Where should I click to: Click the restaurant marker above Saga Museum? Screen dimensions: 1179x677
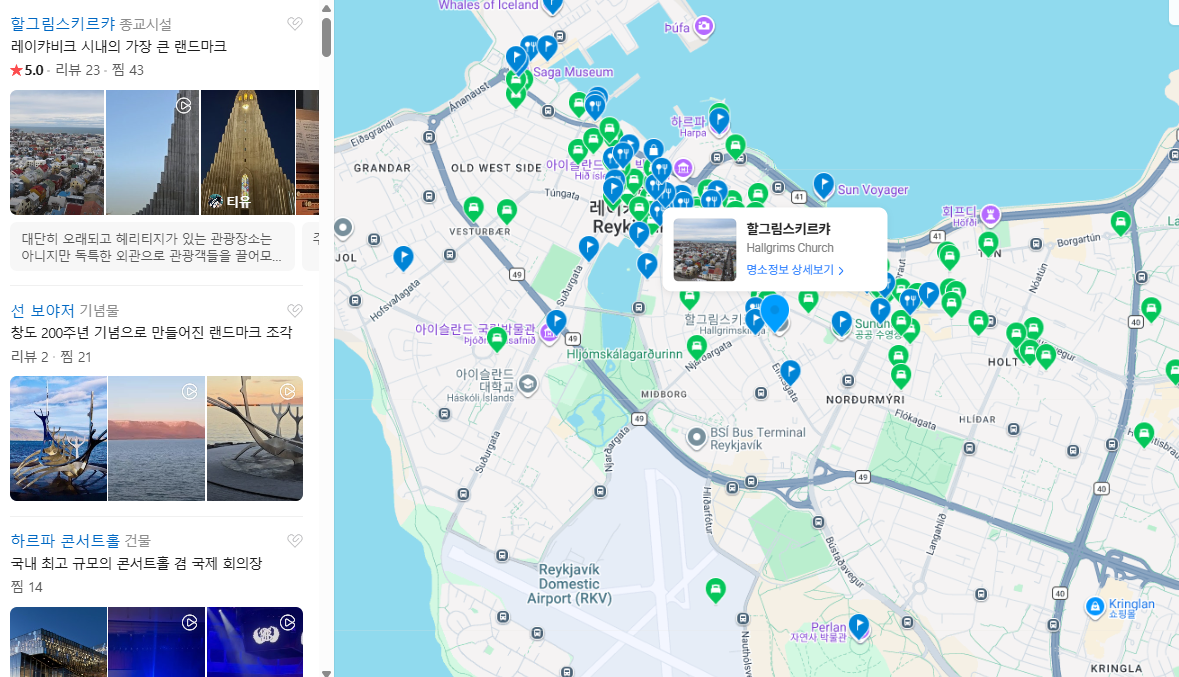coord(531,47)
